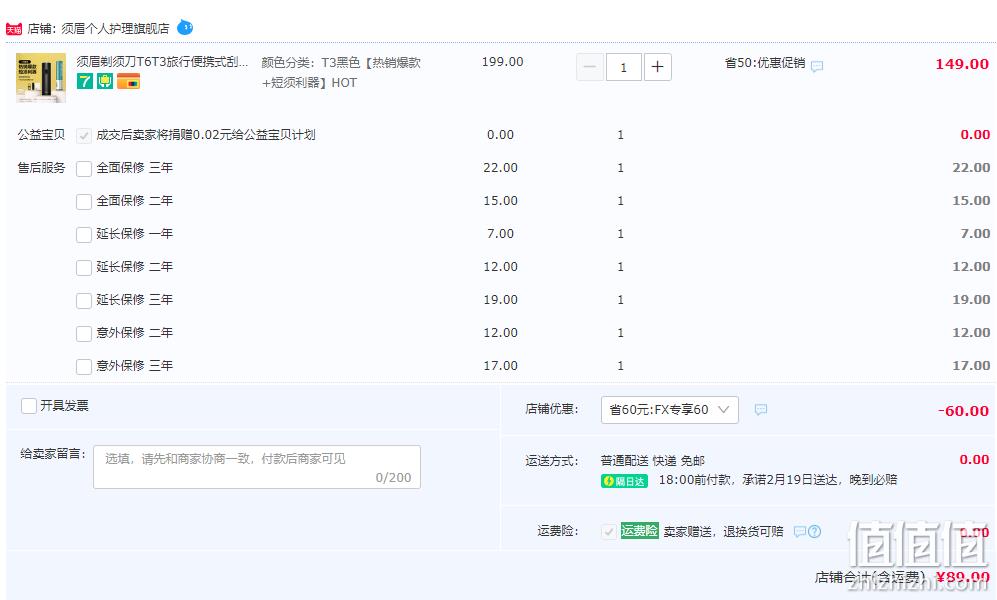The height and width of the screenshot is (600, 997).
Task: Click the speech bubble icon after 退换货可赔
Action: point(800,531)
